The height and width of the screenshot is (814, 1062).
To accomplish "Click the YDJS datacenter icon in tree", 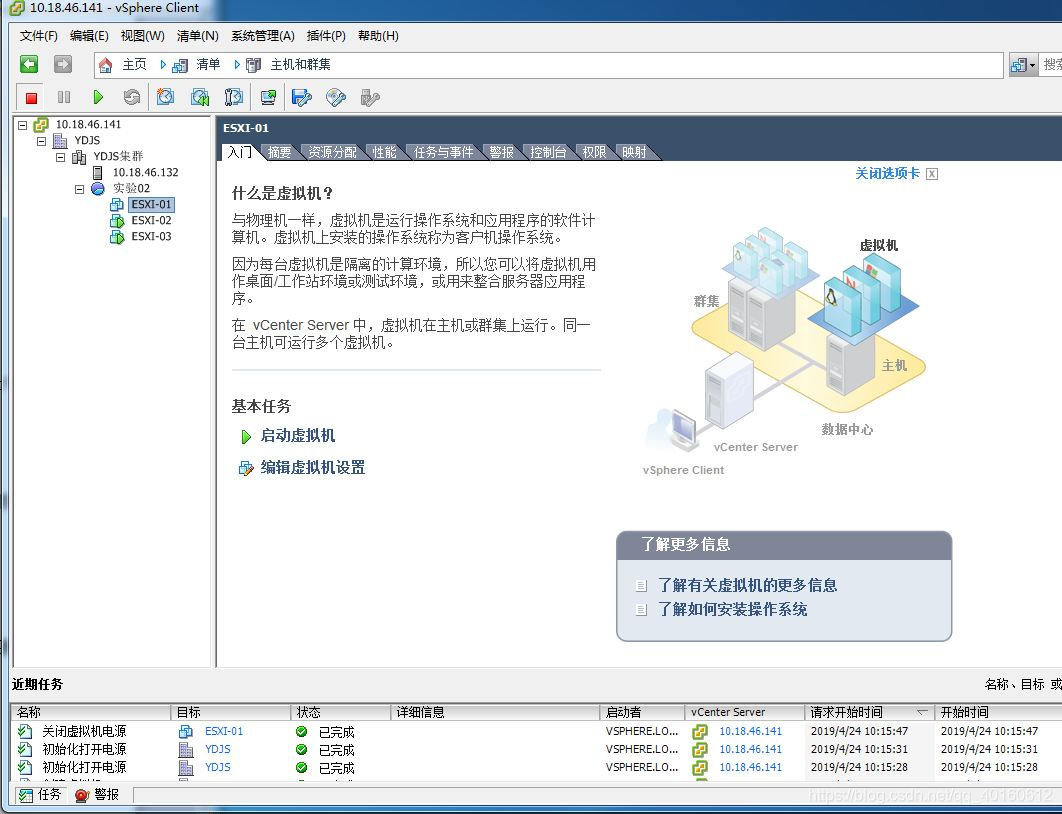I will click(x=60, y=140).
